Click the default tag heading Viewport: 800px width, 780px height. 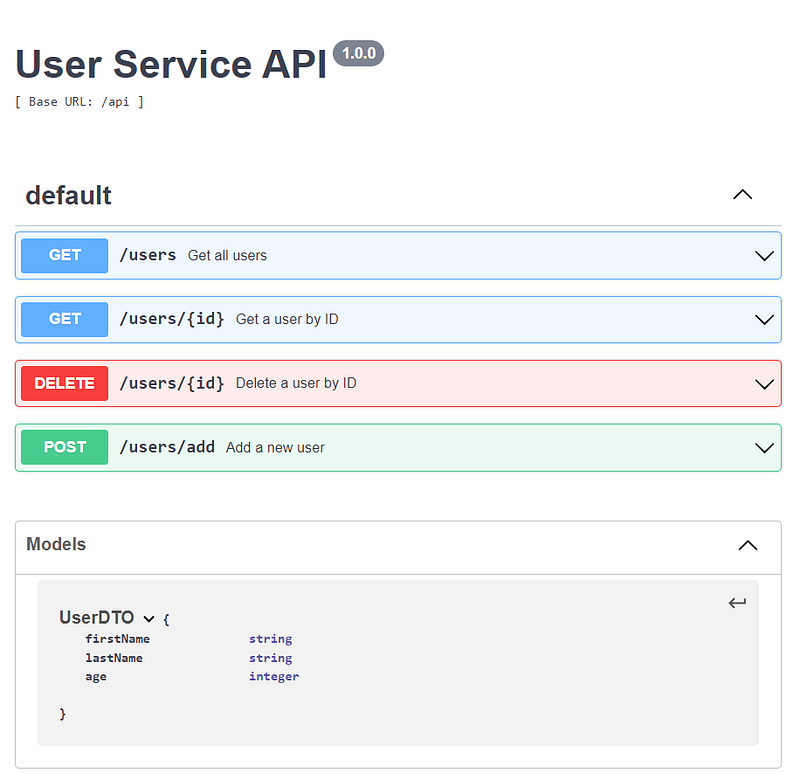pyautogui.click(x=68, y=195)
